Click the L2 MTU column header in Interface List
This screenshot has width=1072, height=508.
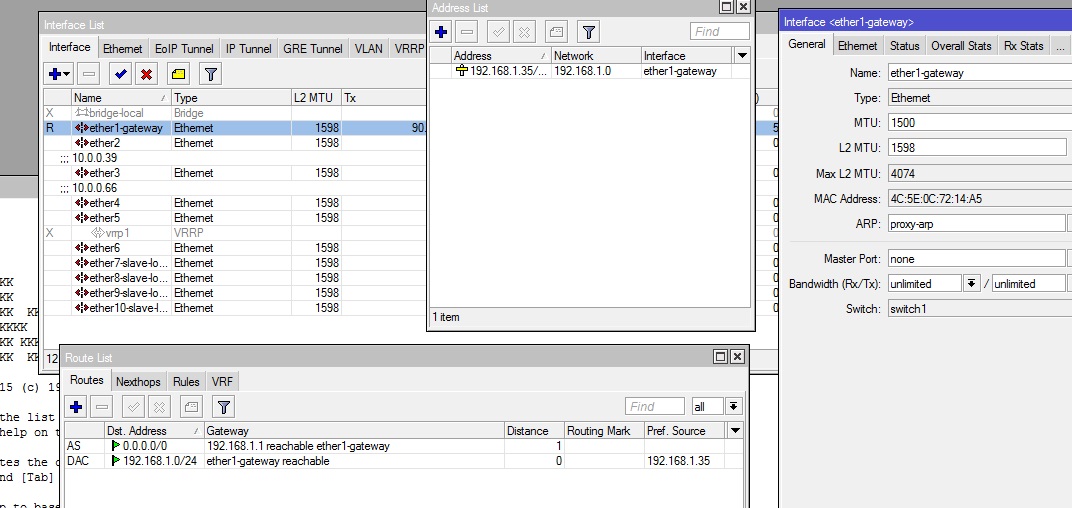pos(313,98)
